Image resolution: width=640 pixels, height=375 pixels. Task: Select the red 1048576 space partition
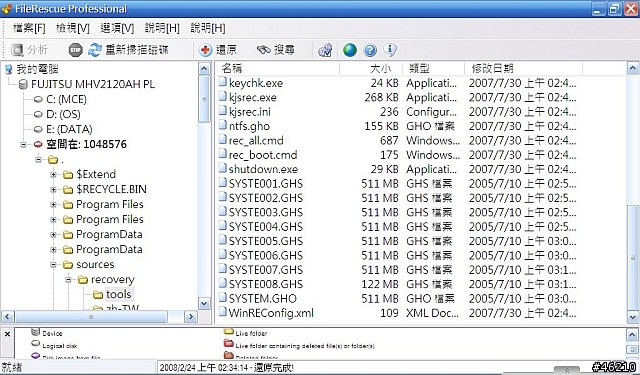(86, 144)
